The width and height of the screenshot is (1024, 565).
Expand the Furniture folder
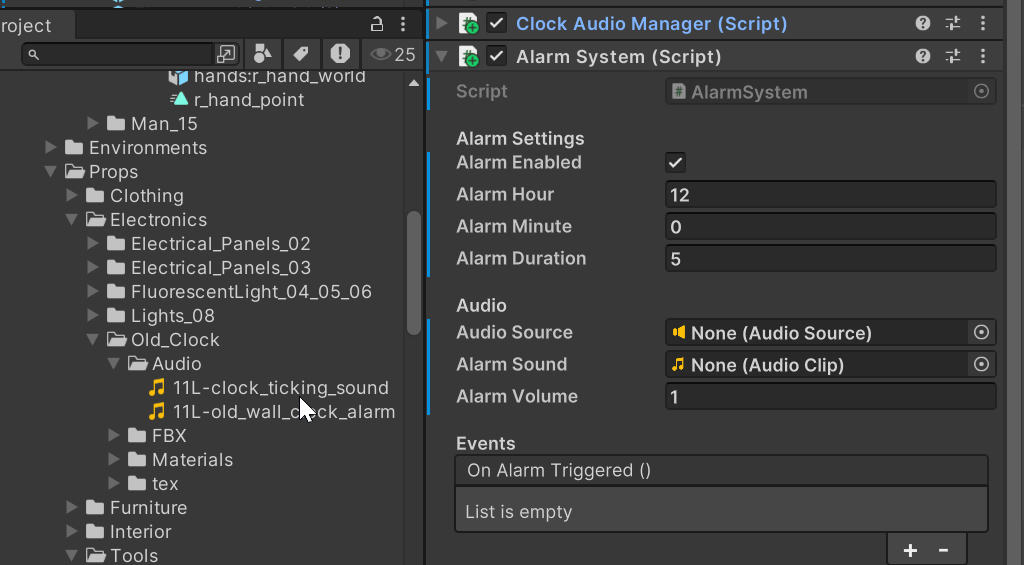point(72,507)
